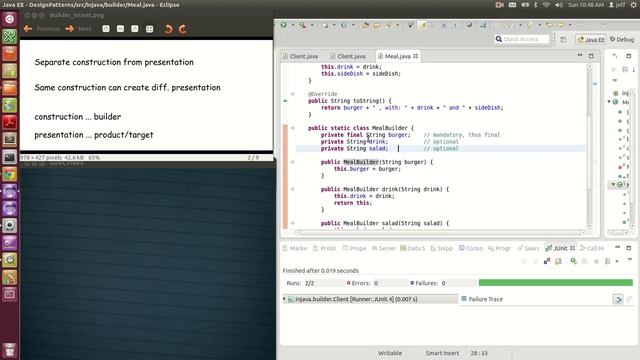The image size is (640, 360).
Task: Open the system clock in top panel
Action: (586, 5)
